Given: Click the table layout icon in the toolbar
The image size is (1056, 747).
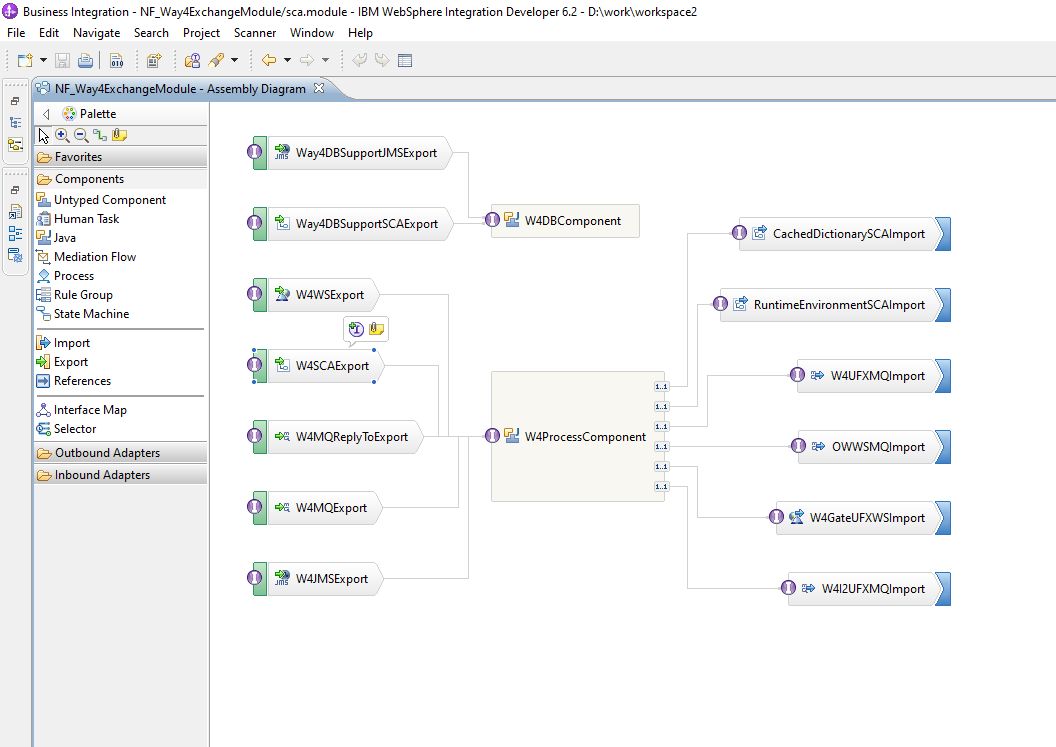Looking at the screenshot, I should (x=405, y=61).
